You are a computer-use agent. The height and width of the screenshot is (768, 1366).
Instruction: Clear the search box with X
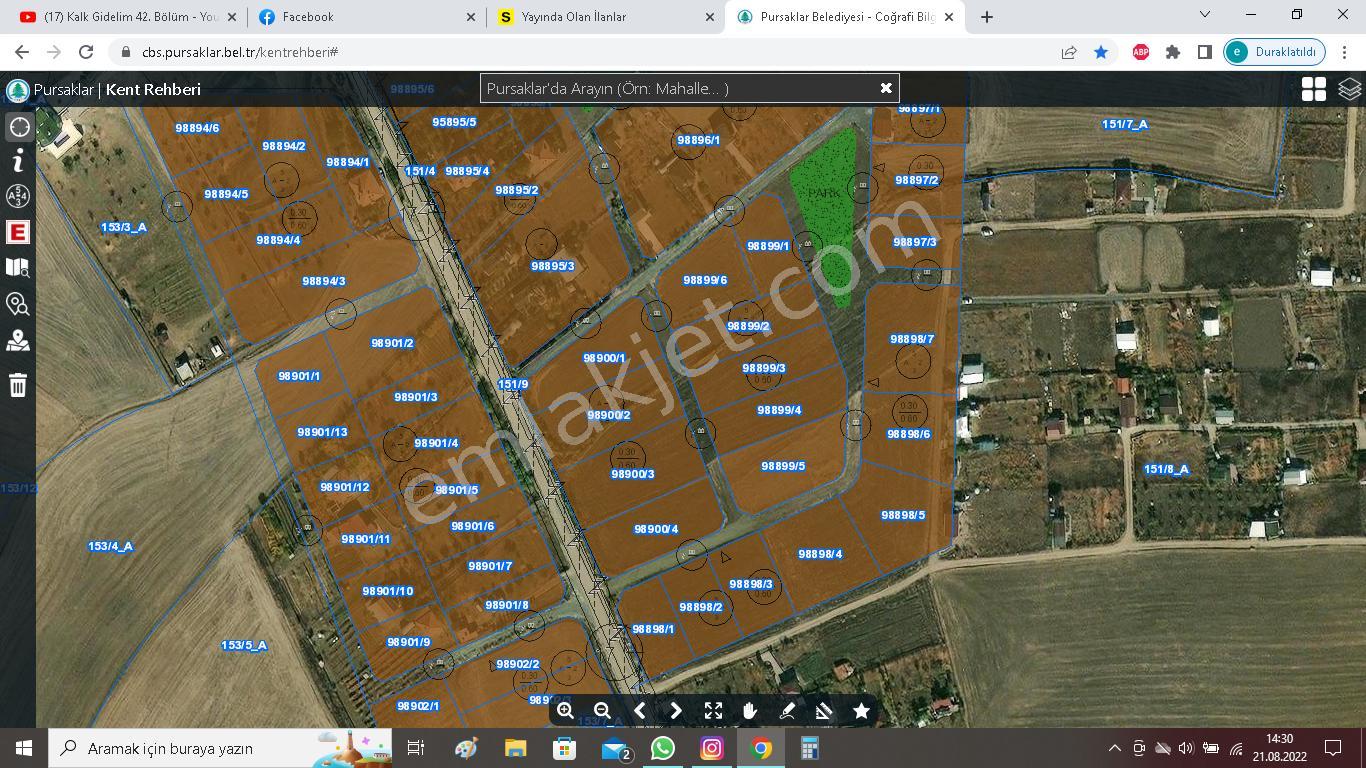coord(885,88)
